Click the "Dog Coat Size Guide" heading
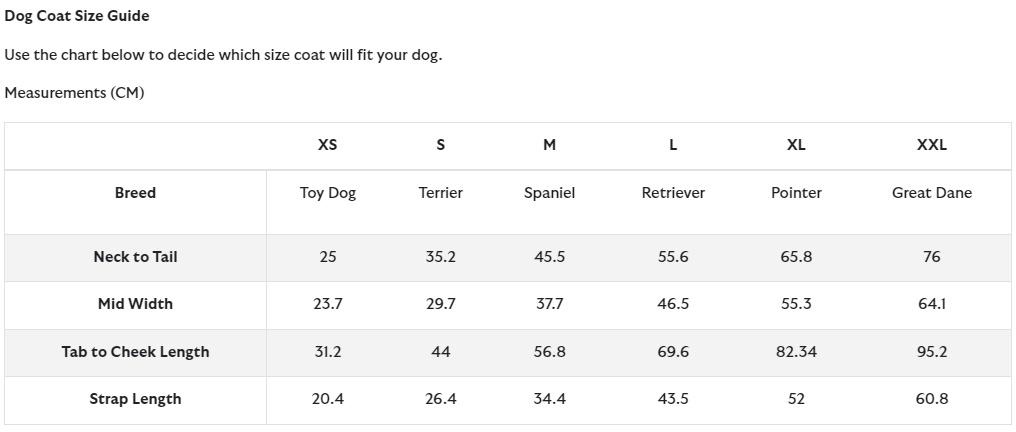Viewport: 1016px width, 432px height. click(77, 16)
